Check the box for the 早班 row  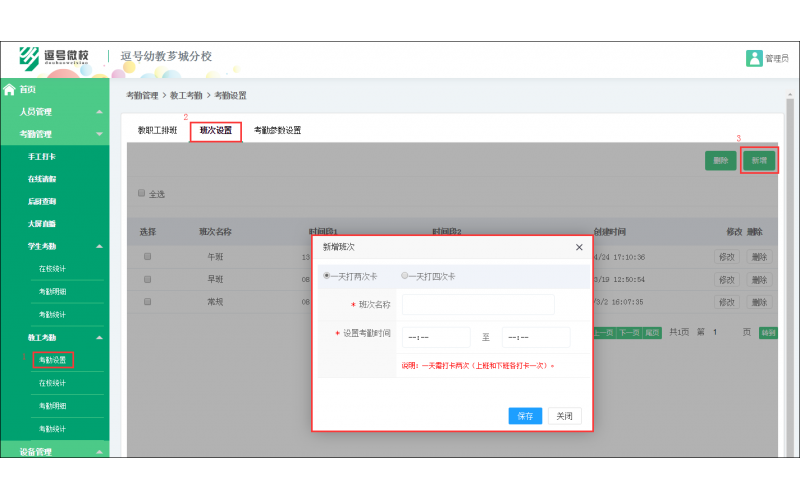click(147, 279)
